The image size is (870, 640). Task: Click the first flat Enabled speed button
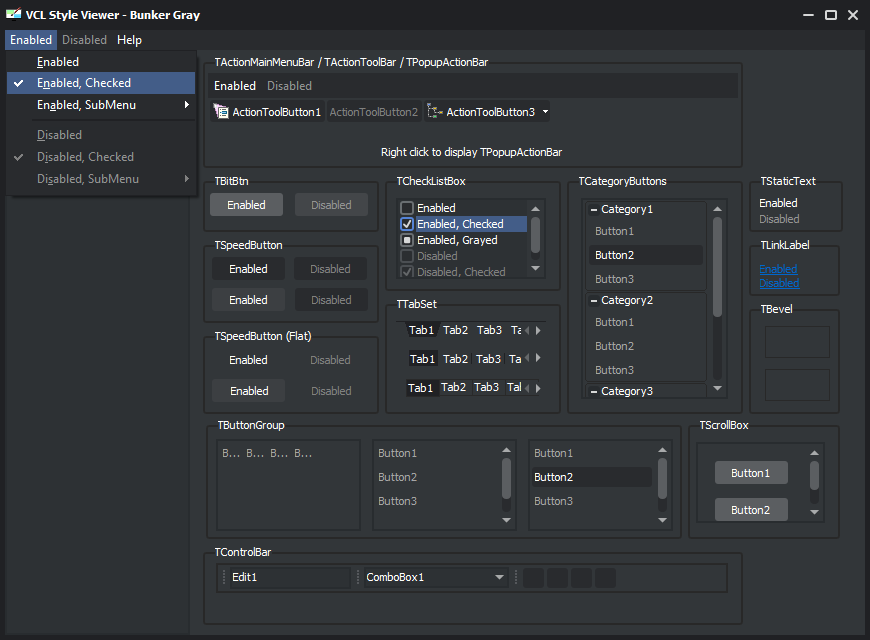249,360
